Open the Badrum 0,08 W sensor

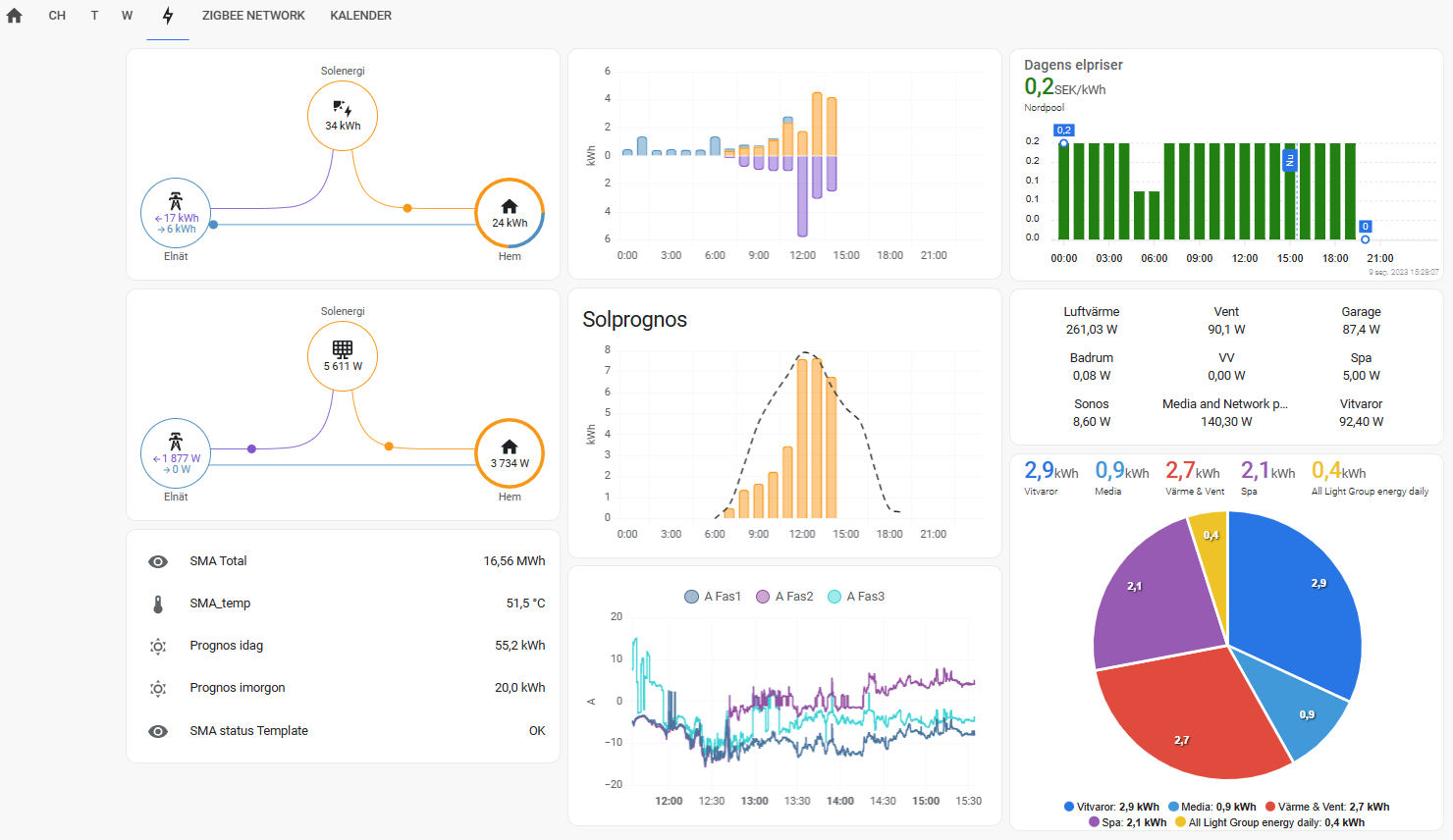point(1092,367)
